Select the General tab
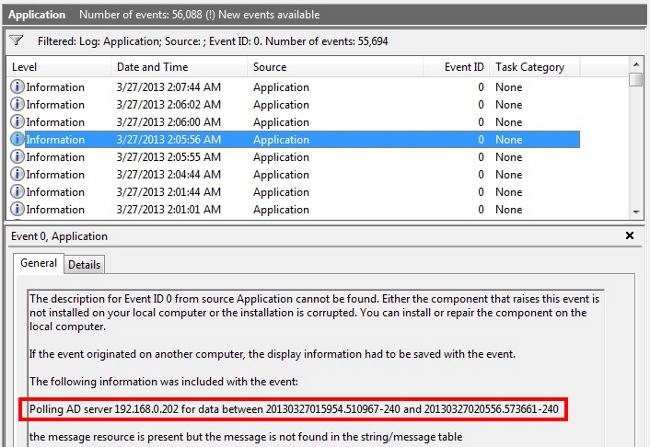650x447 pixels. click(x=39, y=263)
